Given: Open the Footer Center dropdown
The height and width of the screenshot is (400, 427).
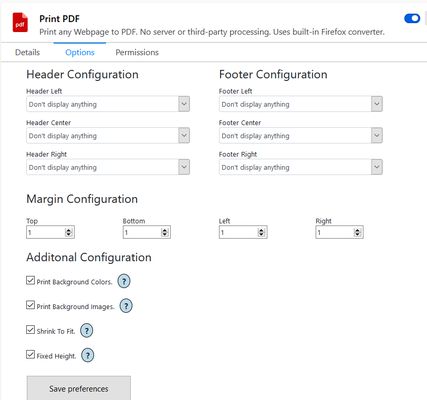Looking at the screenshot, I should (301, 136).
